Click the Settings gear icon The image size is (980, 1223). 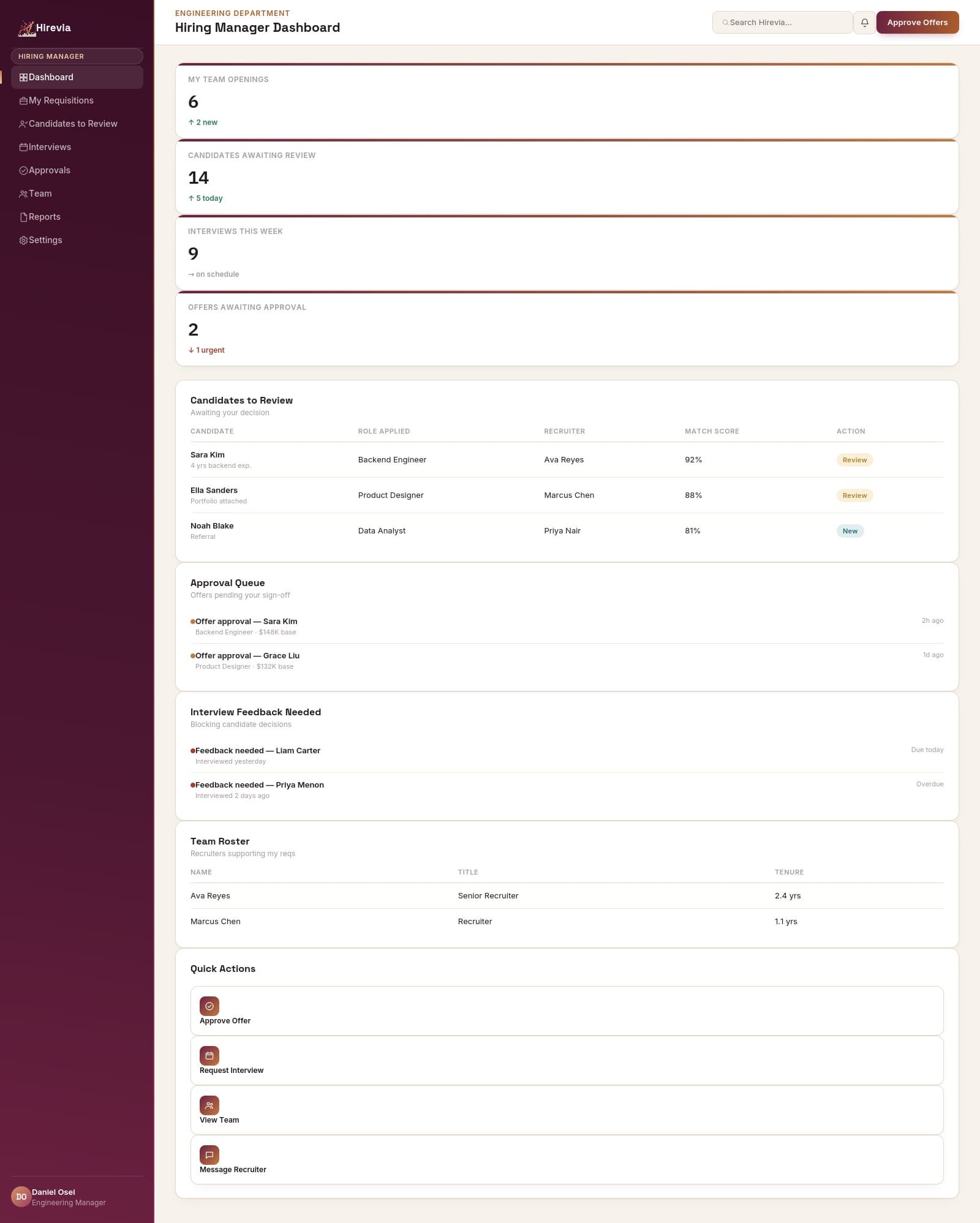(23, 240)
